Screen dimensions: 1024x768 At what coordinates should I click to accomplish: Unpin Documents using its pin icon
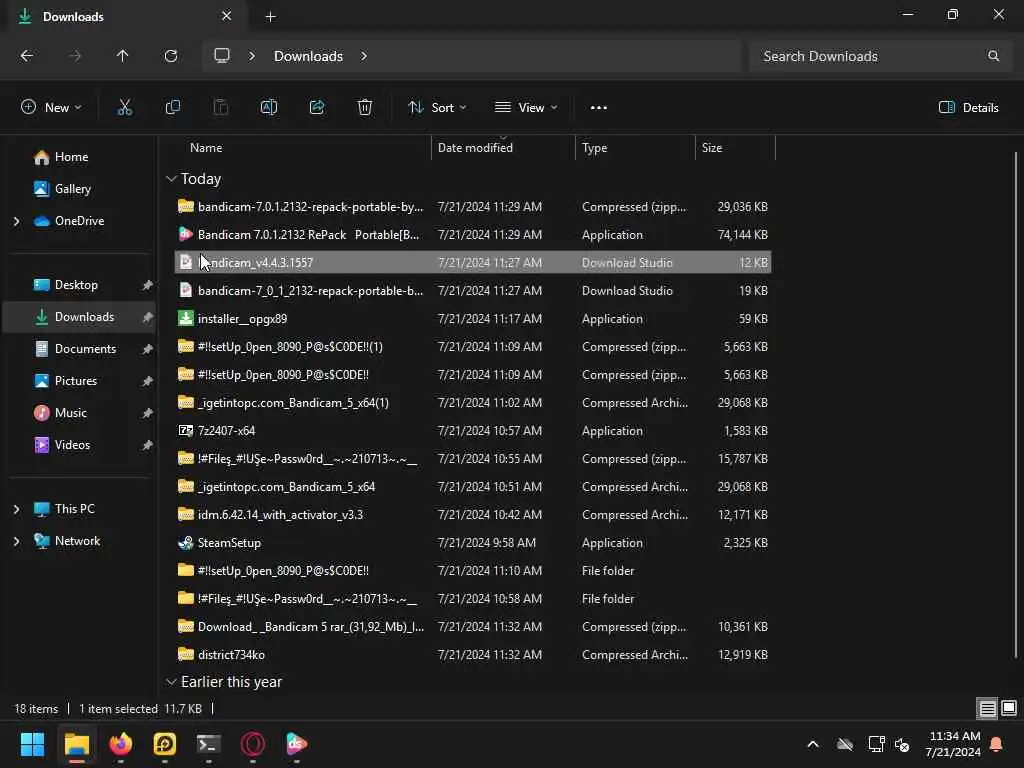coord(148,349)
